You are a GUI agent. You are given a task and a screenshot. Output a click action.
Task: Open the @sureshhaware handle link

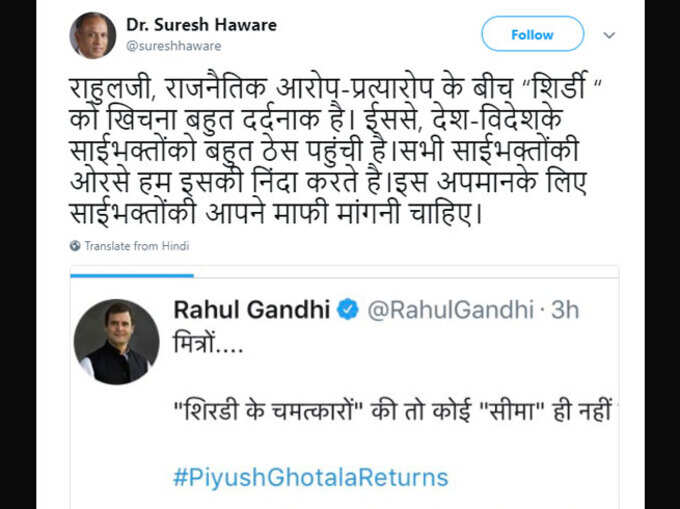(173, 46)
